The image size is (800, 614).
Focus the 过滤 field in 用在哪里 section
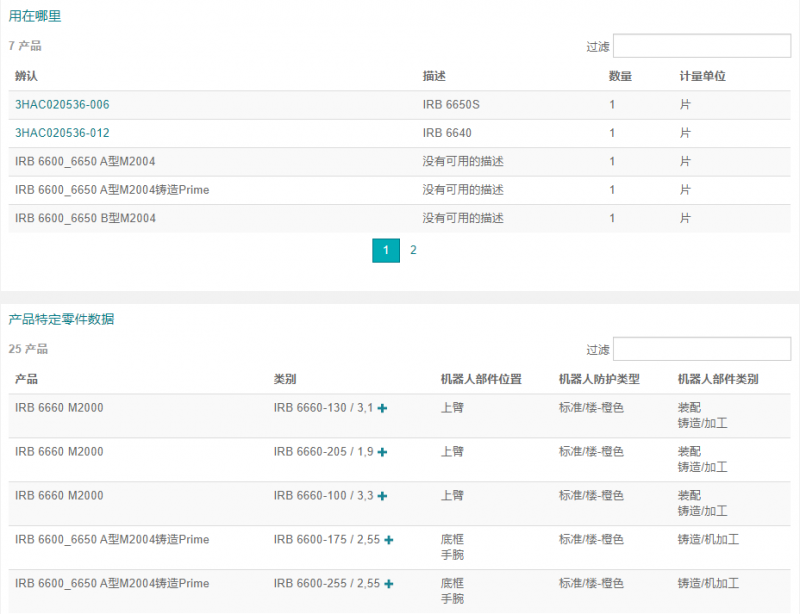pos(702,46)
